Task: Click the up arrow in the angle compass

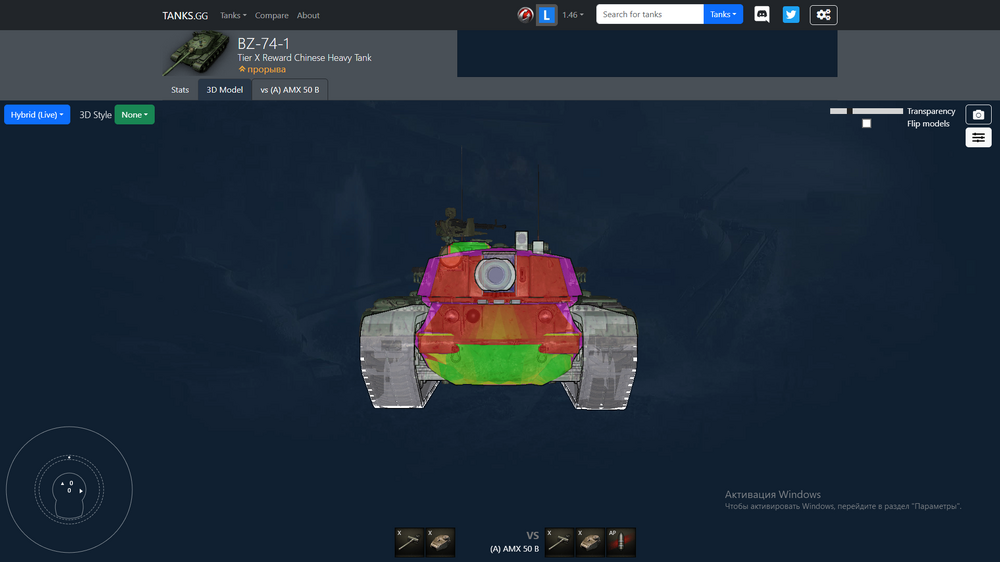Action: pos(62,484)
